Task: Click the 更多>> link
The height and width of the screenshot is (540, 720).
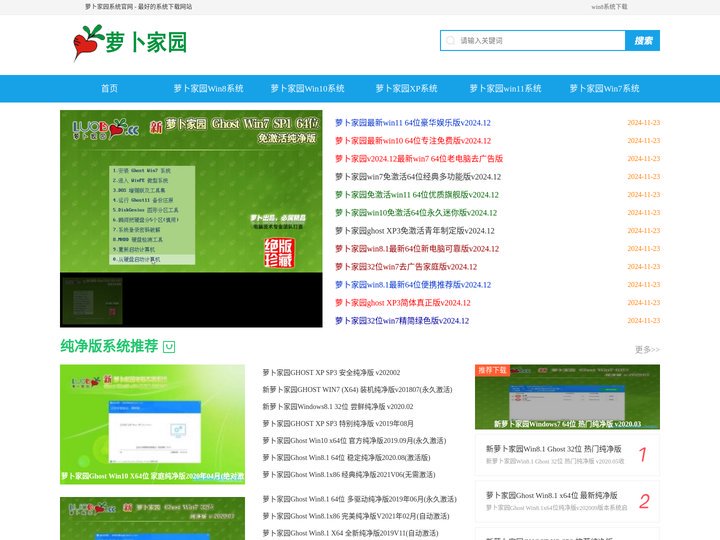Action: [x=647, y=349]
